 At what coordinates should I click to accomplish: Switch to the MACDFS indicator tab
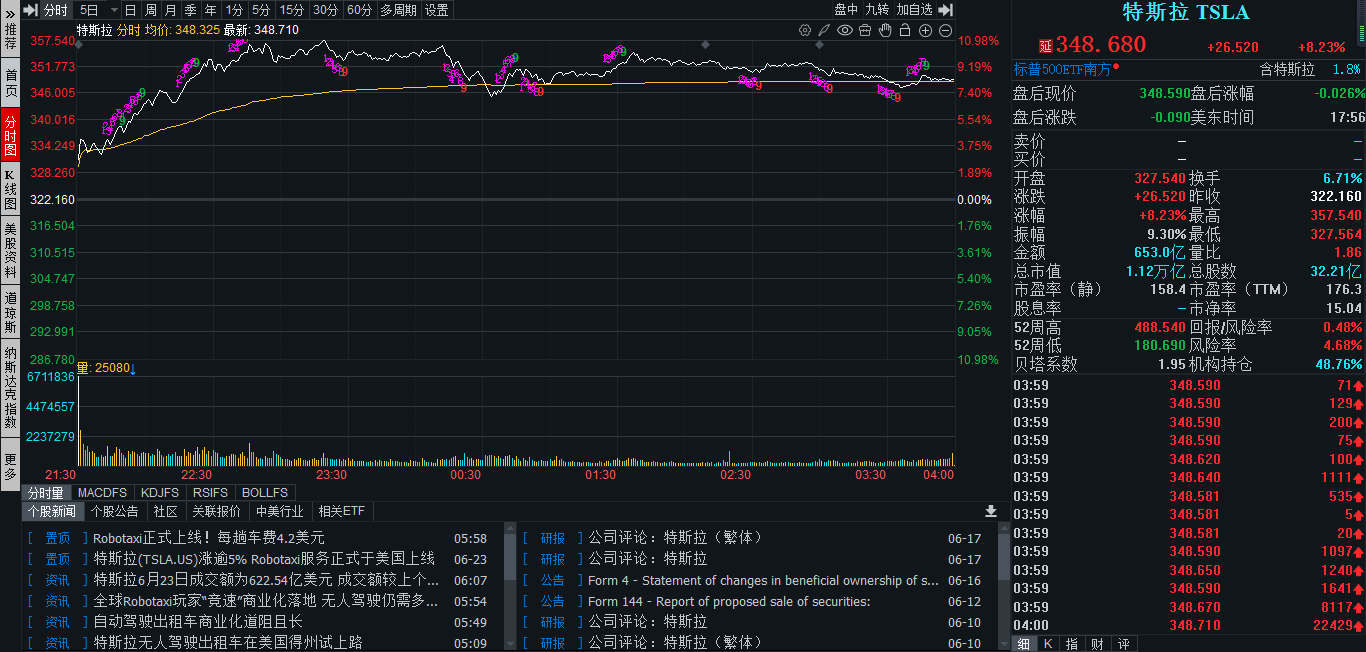coord(103,493)
